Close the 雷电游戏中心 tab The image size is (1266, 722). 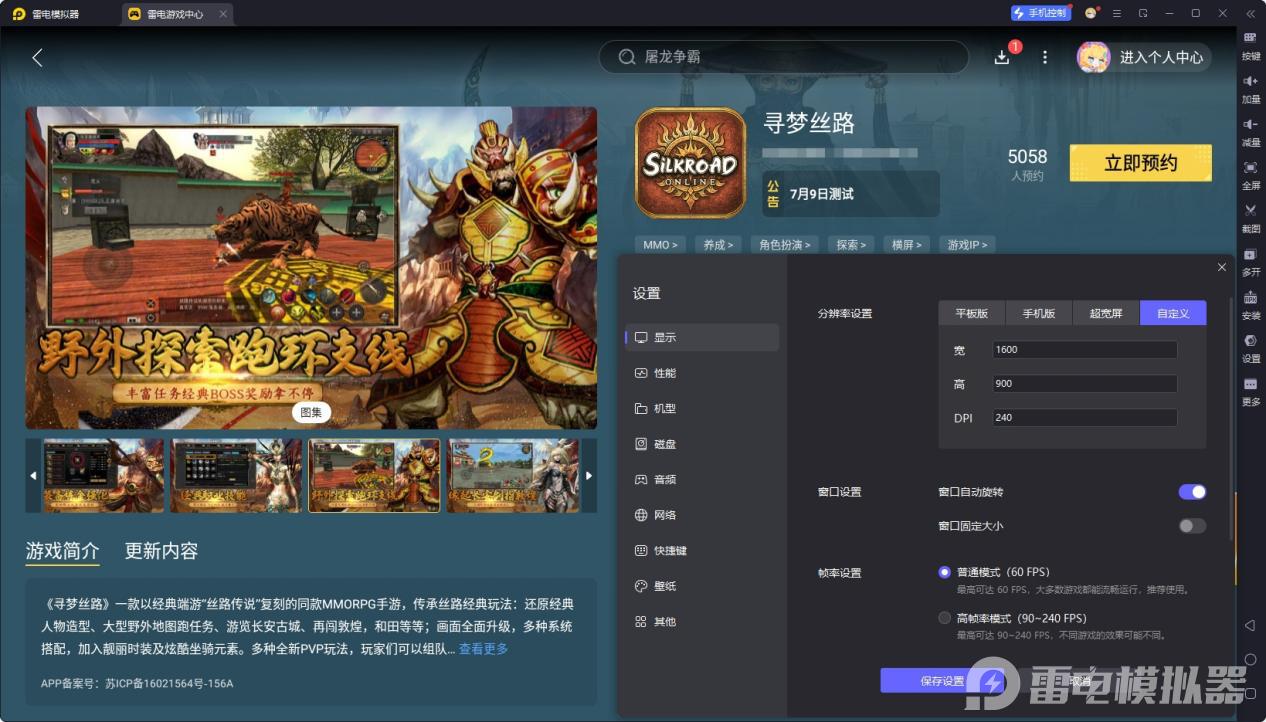(x=222, y=14)
